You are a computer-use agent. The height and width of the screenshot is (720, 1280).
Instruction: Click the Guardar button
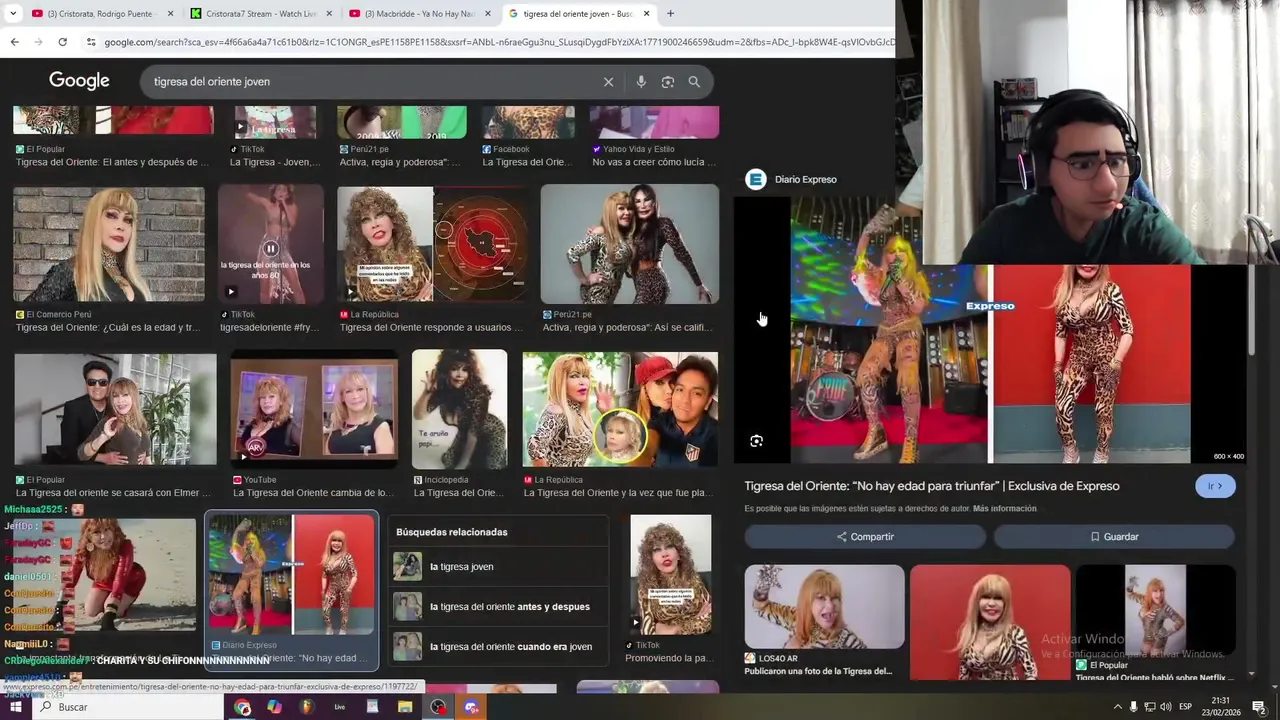pos(1114,537)
